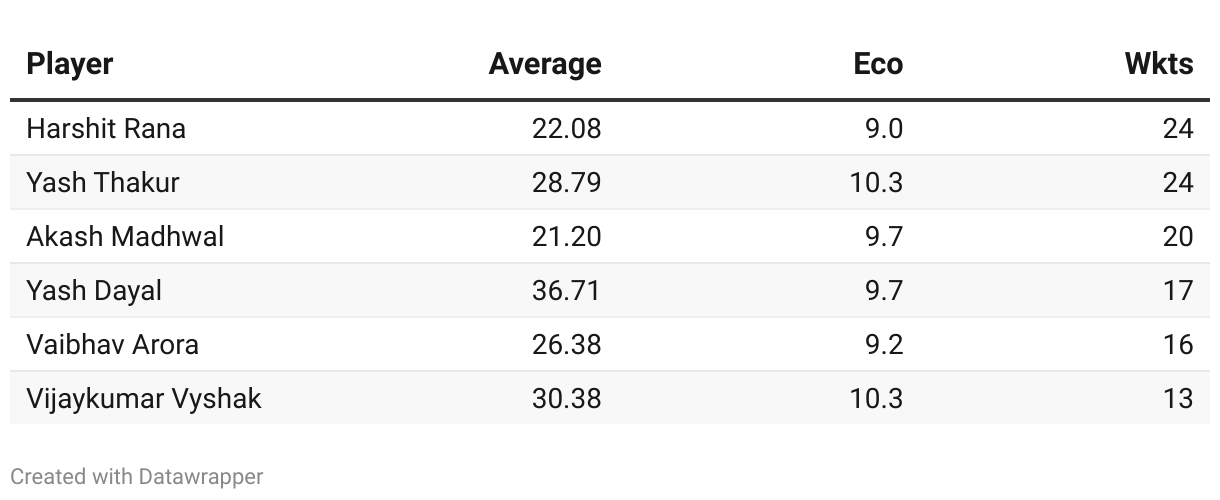This screenshot has width=1220, height=500.
Task: Select Yash Dayal's 17 wickets cell
Action: coord(1178,291)
